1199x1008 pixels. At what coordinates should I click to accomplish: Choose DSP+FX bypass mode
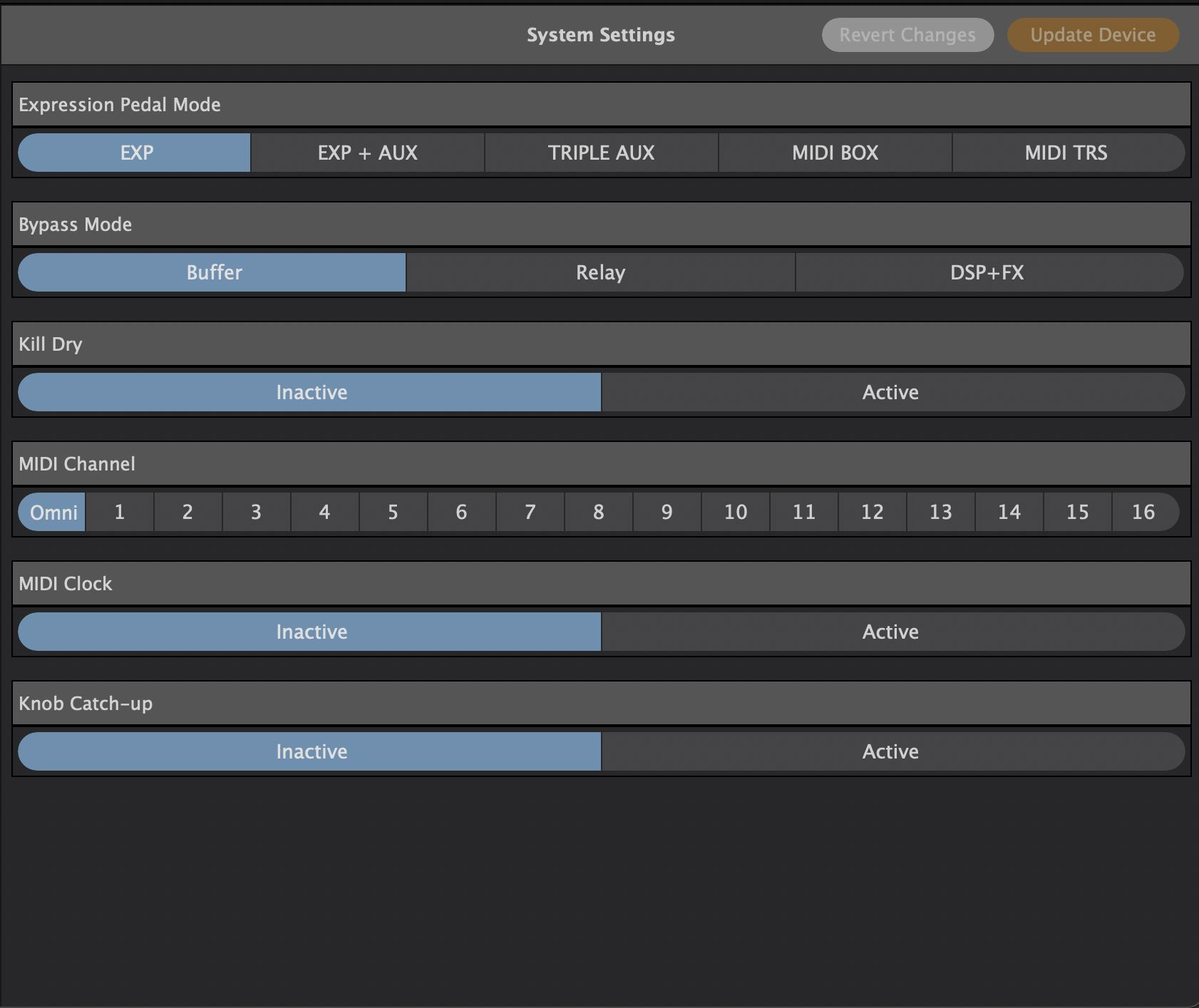[x=987, y=272]
